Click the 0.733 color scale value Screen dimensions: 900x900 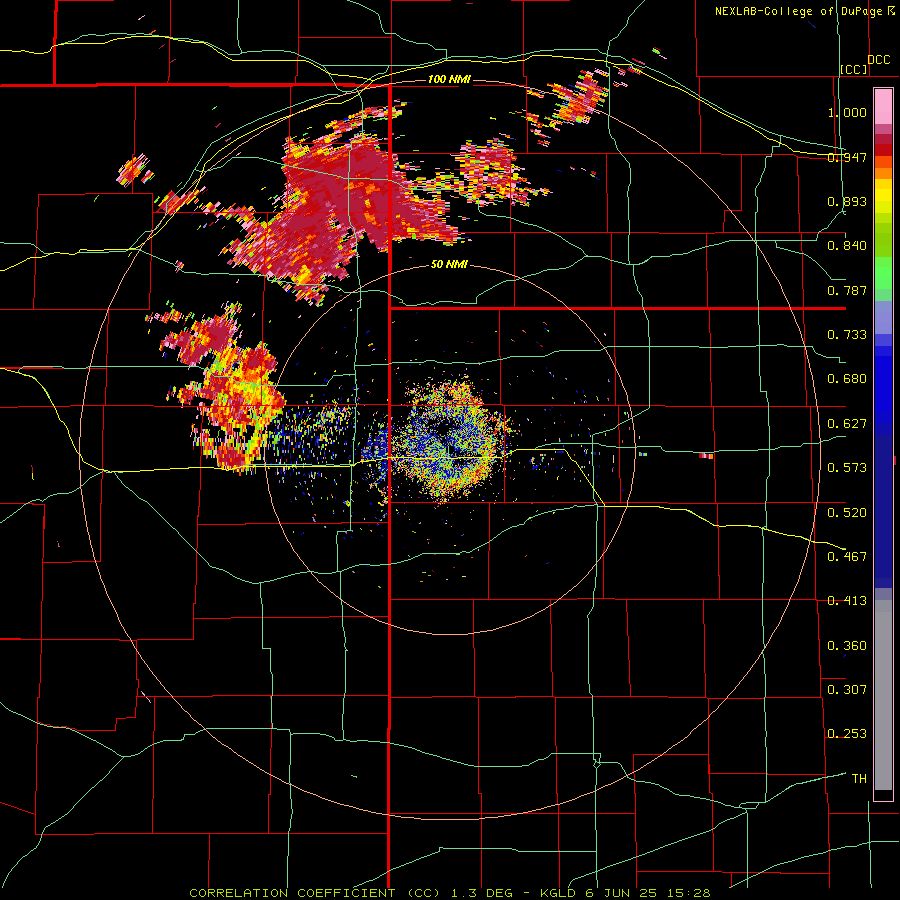847,335
